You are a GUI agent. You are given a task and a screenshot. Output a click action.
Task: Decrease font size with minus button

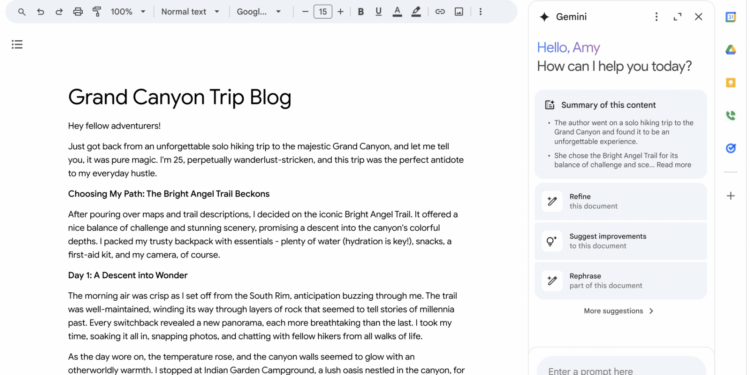[x=305, y=12]
